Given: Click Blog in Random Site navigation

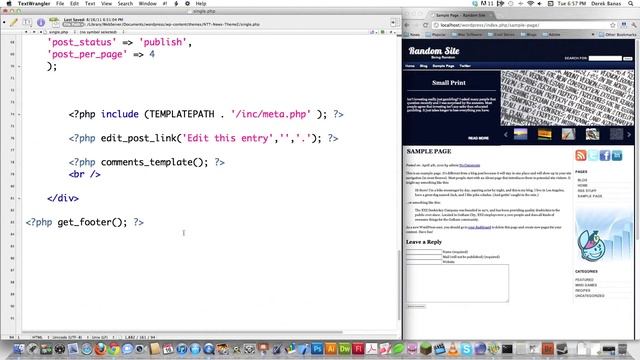Looking at the screenshot, I should (423, 66).
